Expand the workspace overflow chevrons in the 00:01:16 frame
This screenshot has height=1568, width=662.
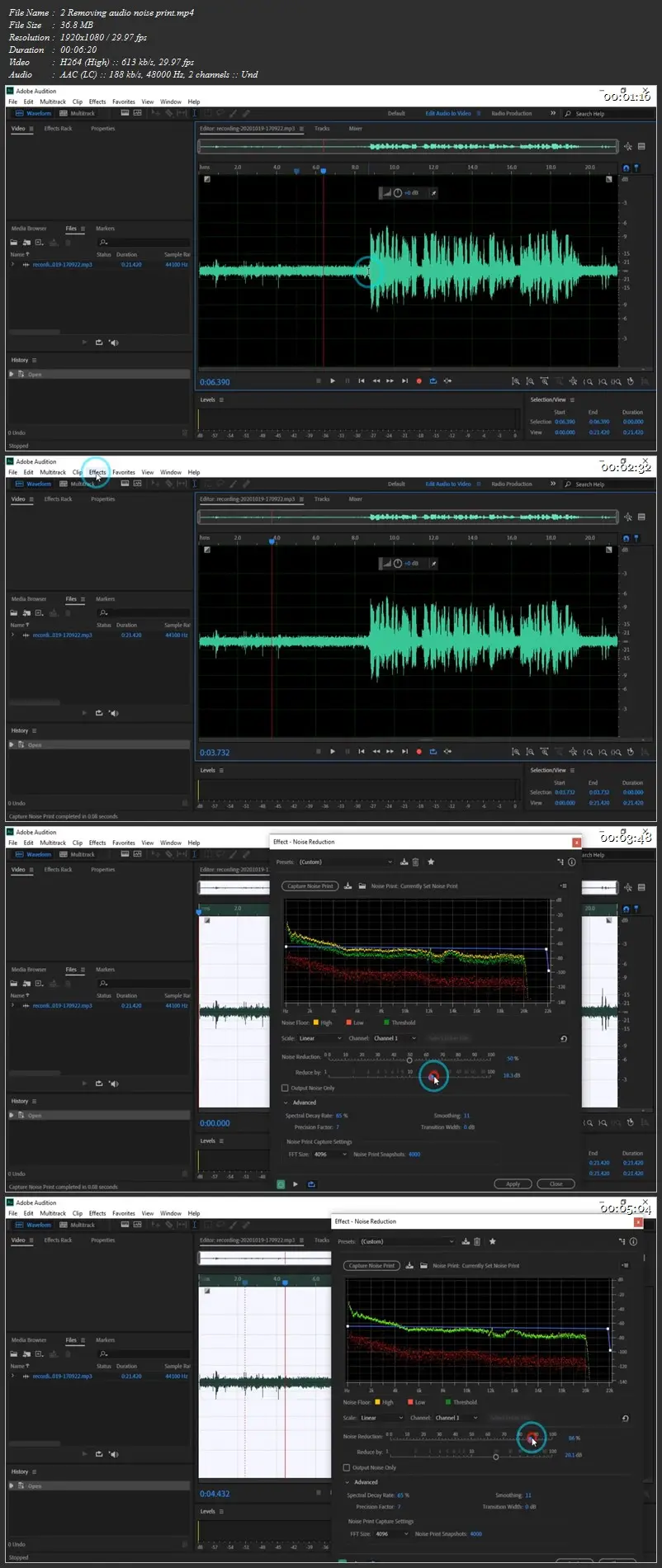(553, 113)
